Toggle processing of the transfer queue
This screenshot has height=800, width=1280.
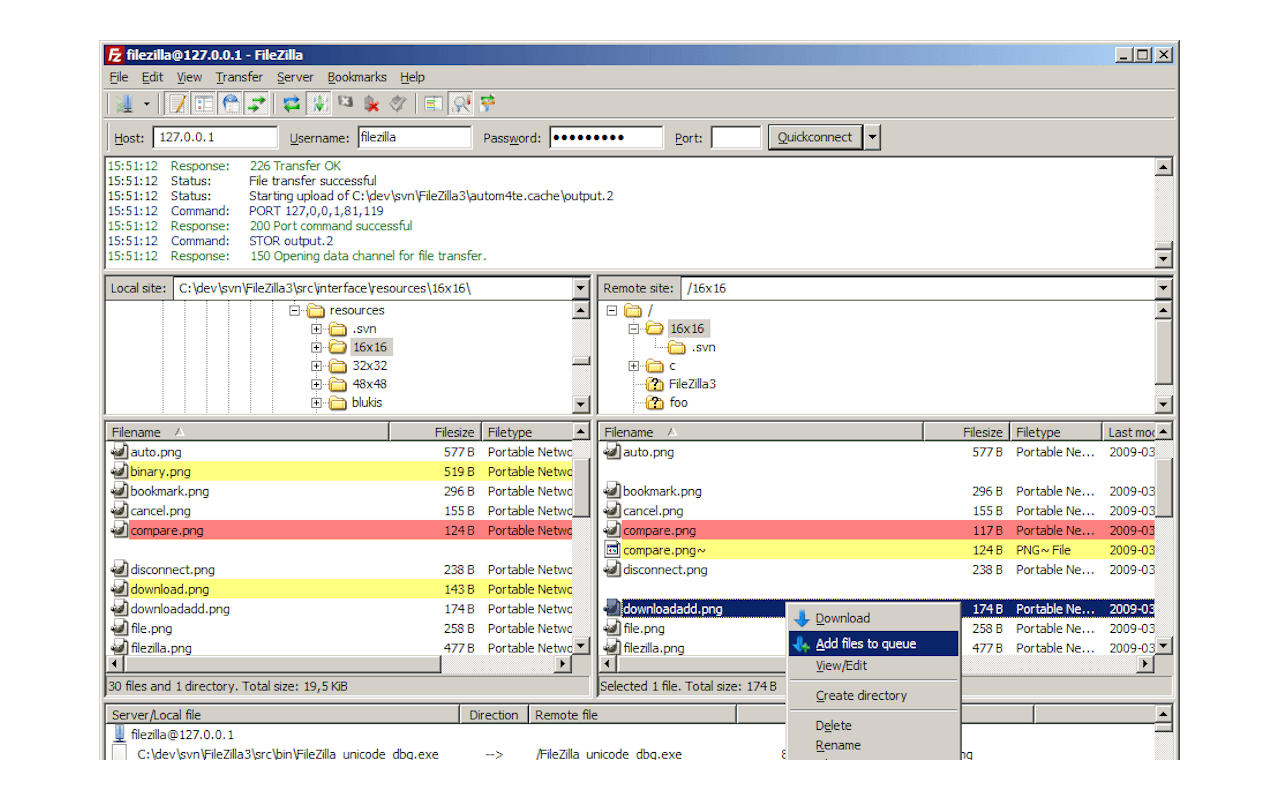[318, 103]
